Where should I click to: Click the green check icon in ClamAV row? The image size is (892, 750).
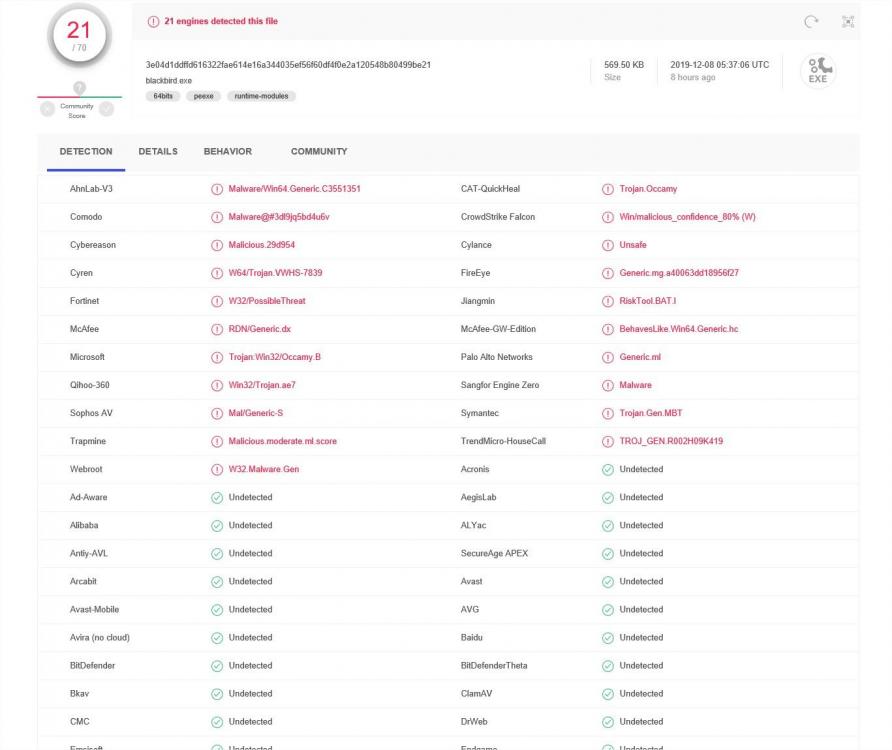point(608,694)
